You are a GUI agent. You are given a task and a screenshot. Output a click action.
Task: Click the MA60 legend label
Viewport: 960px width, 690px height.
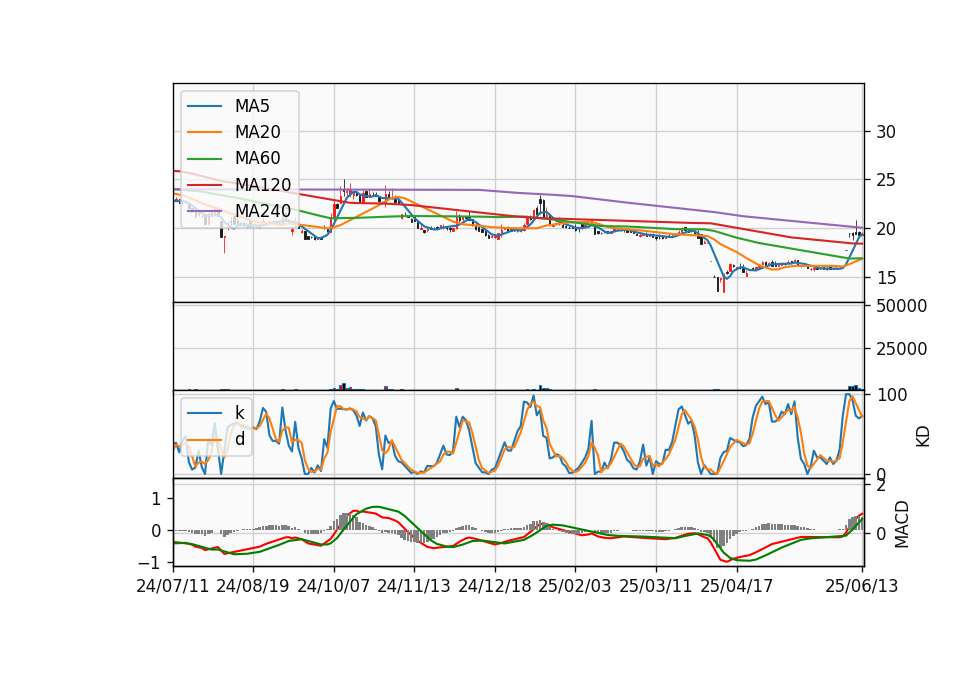tap(258, 158)
